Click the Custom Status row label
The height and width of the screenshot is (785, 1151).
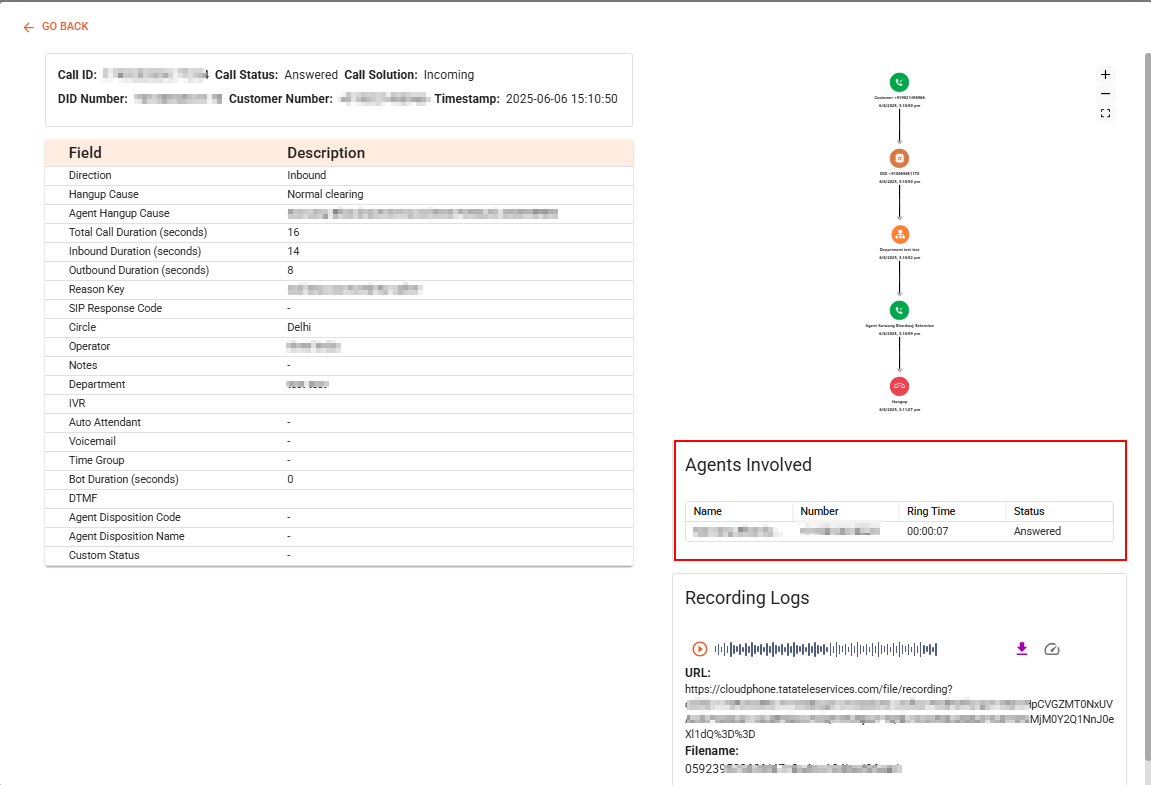104,555
